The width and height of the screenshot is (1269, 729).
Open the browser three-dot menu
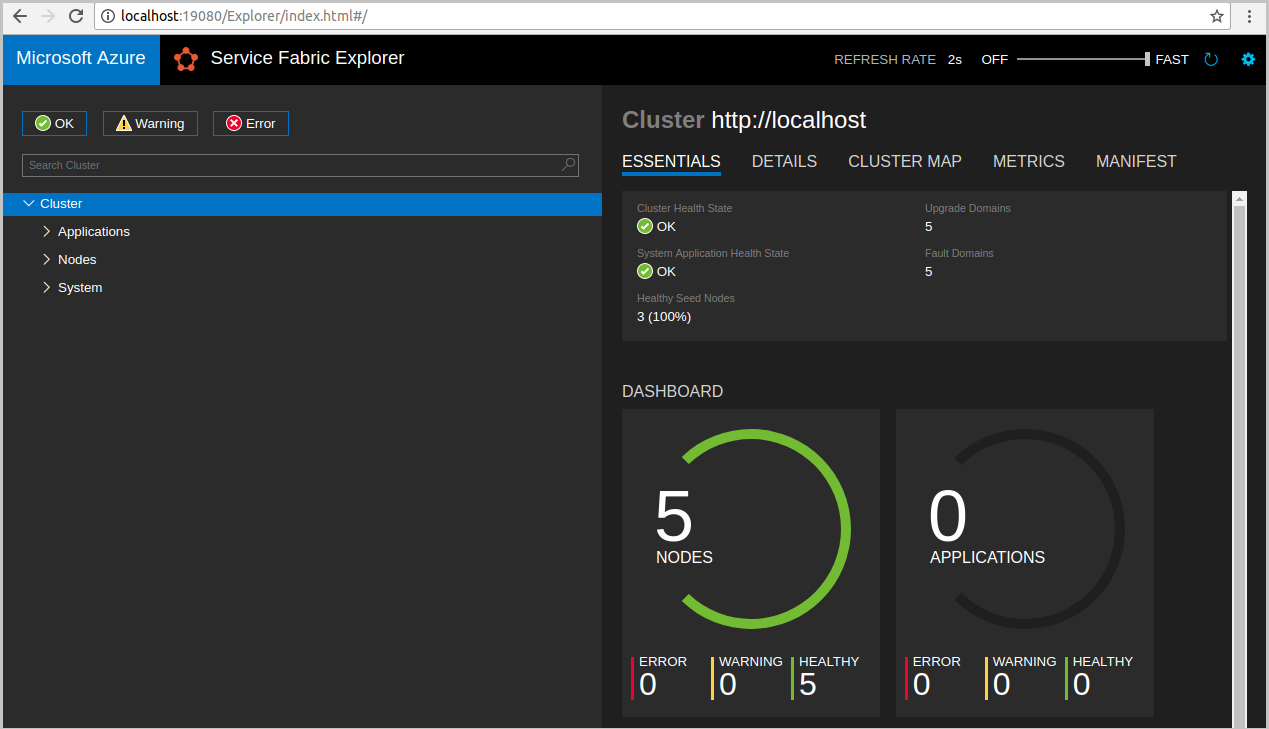point(1248,16)
